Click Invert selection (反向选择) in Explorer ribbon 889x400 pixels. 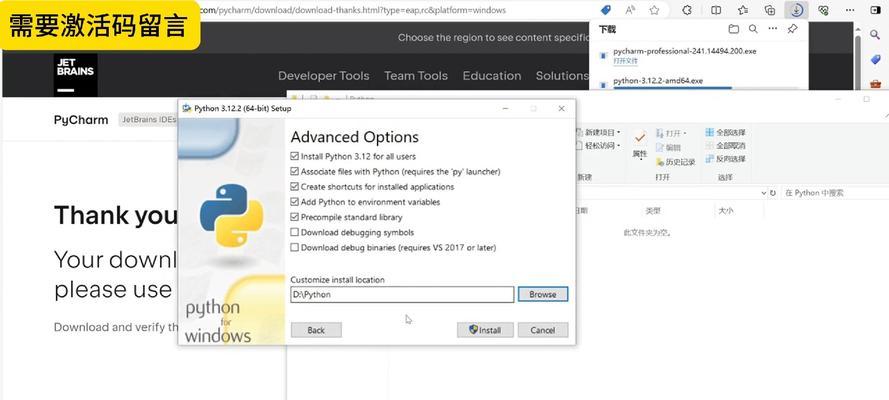726,159
